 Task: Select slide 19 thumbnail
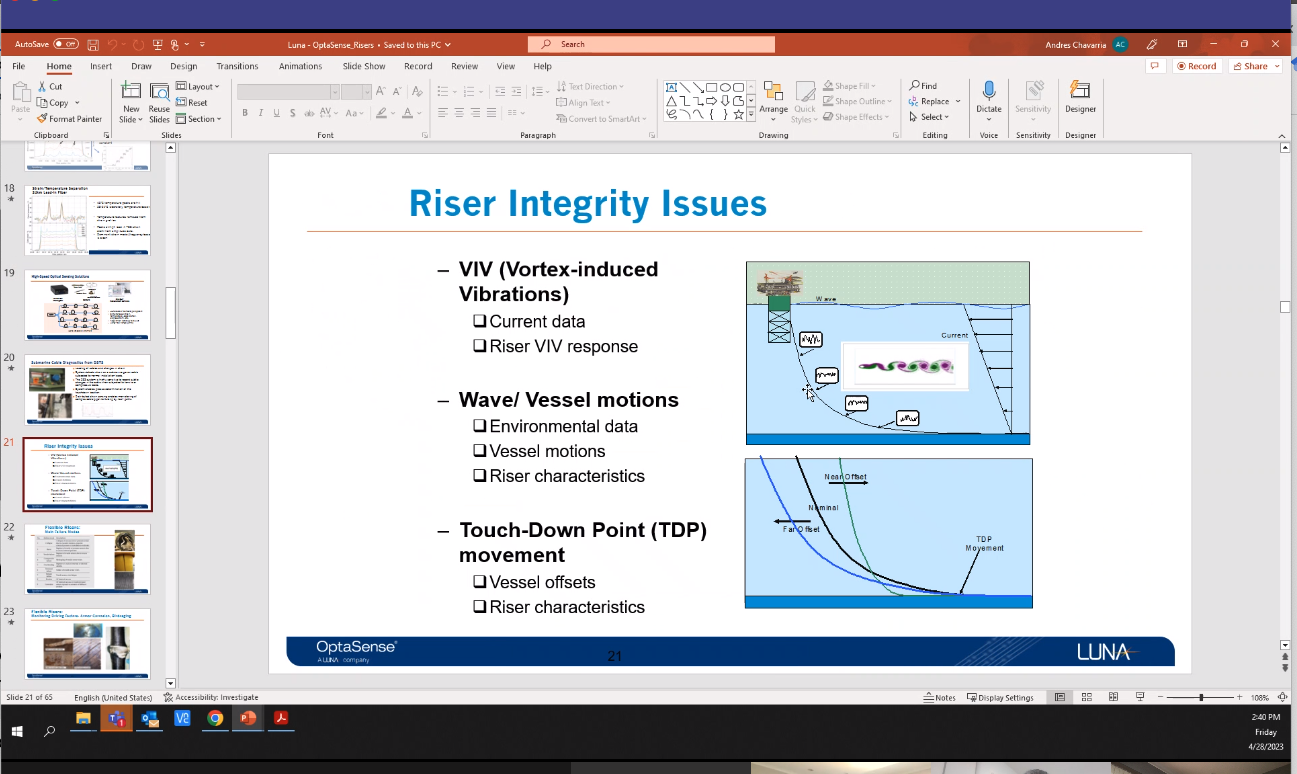(87, 305)
